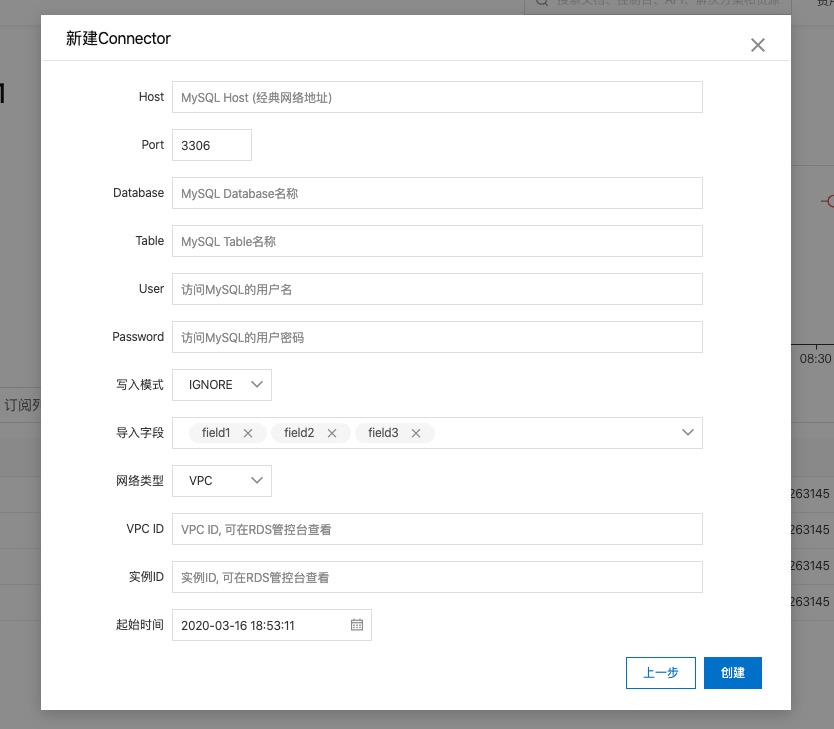
Task: Click the 上一步 button
Action: (x=661, y=673)
